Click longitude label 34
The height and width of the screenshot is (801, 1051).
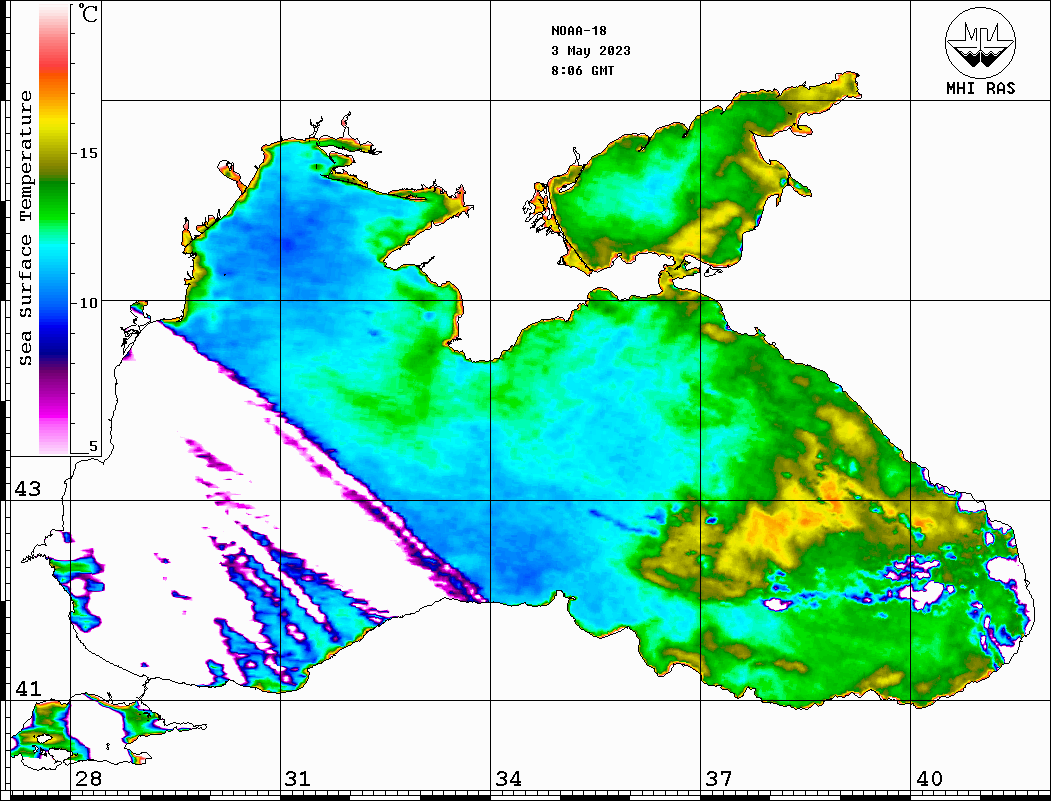pos(508,778)
